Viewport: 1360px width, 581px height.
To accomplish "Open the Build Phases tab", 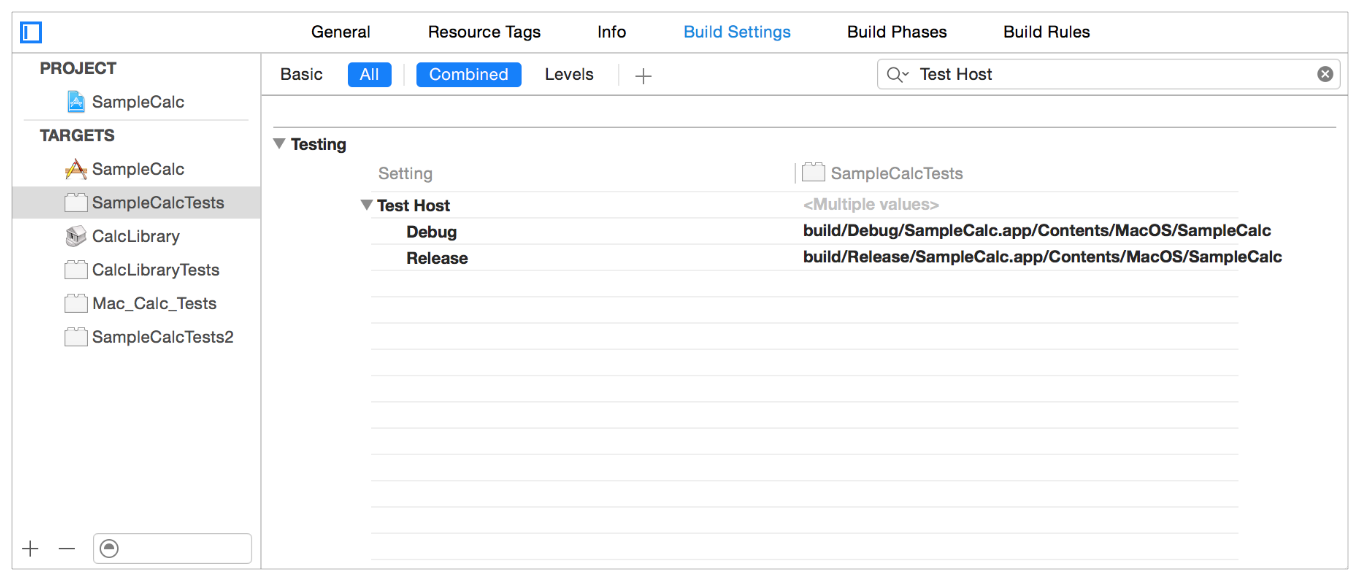I will (896, 32).
